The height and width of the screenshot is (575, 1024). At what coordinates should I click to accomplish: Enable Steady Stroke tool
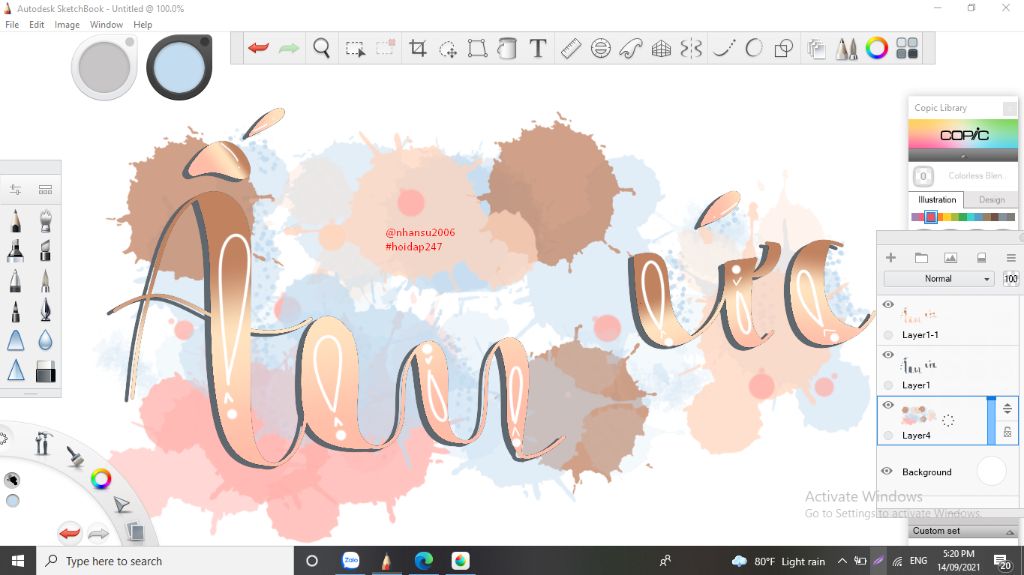723,48
